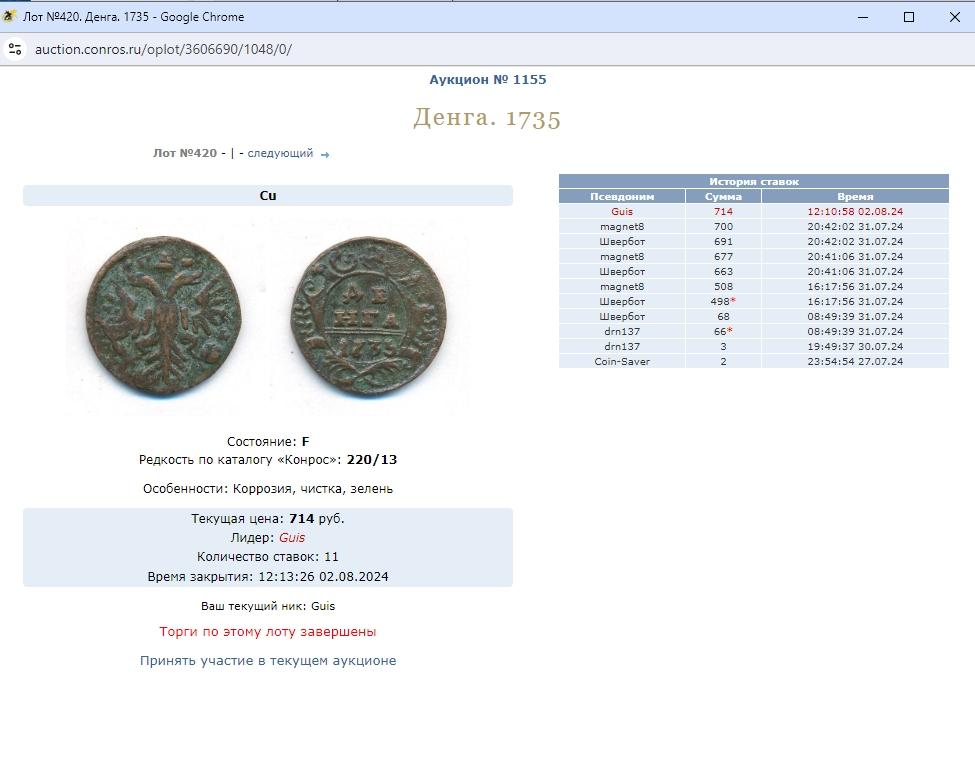Open the coin reverse Денга 1735 image
This screenshot has width=975, height=766.
coord(369,316)
